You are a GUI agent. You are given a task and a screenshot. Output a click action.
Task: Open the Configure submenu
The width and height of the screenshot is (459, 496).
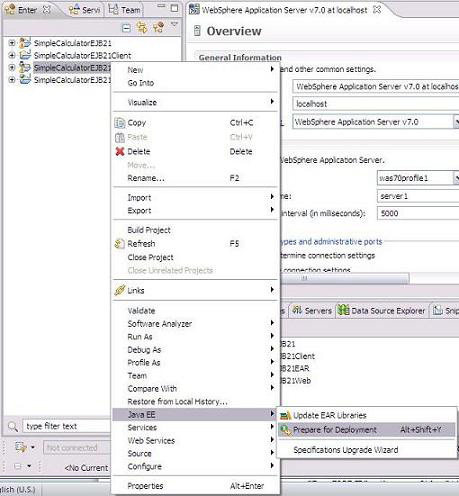click(x=196, y=467)
